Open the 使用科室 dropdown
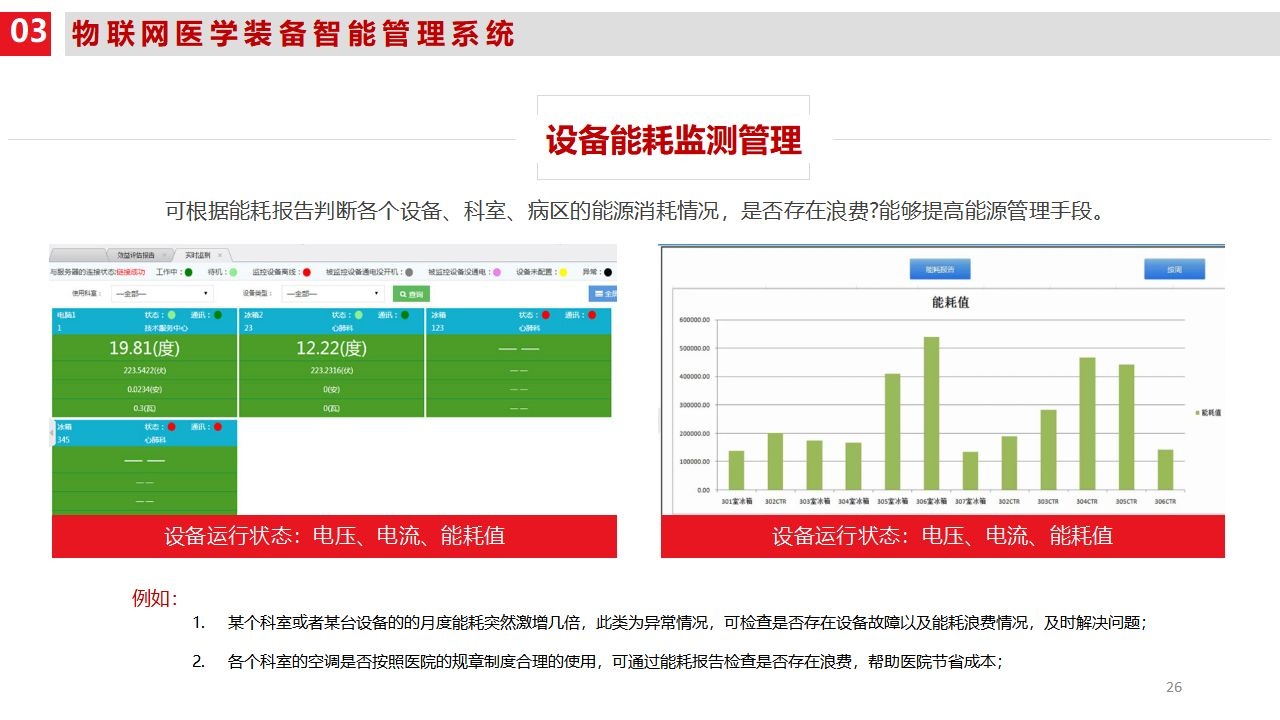 click(162, 294)
